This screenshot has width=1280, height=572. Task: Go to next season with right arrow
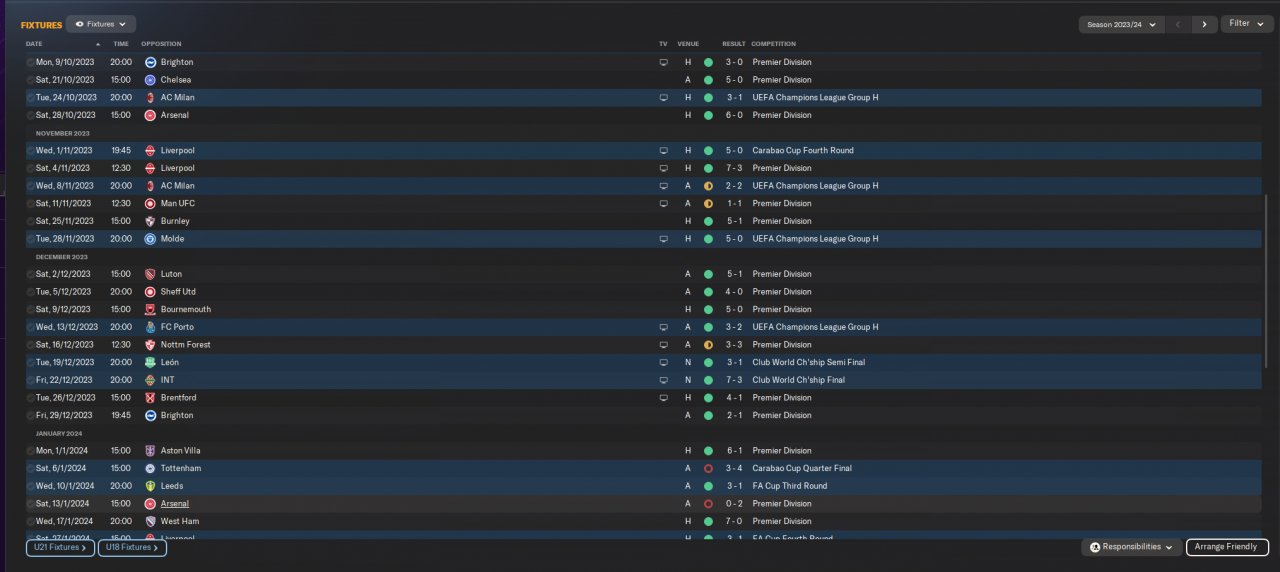pyautogui.click(x=1204, y=24)
